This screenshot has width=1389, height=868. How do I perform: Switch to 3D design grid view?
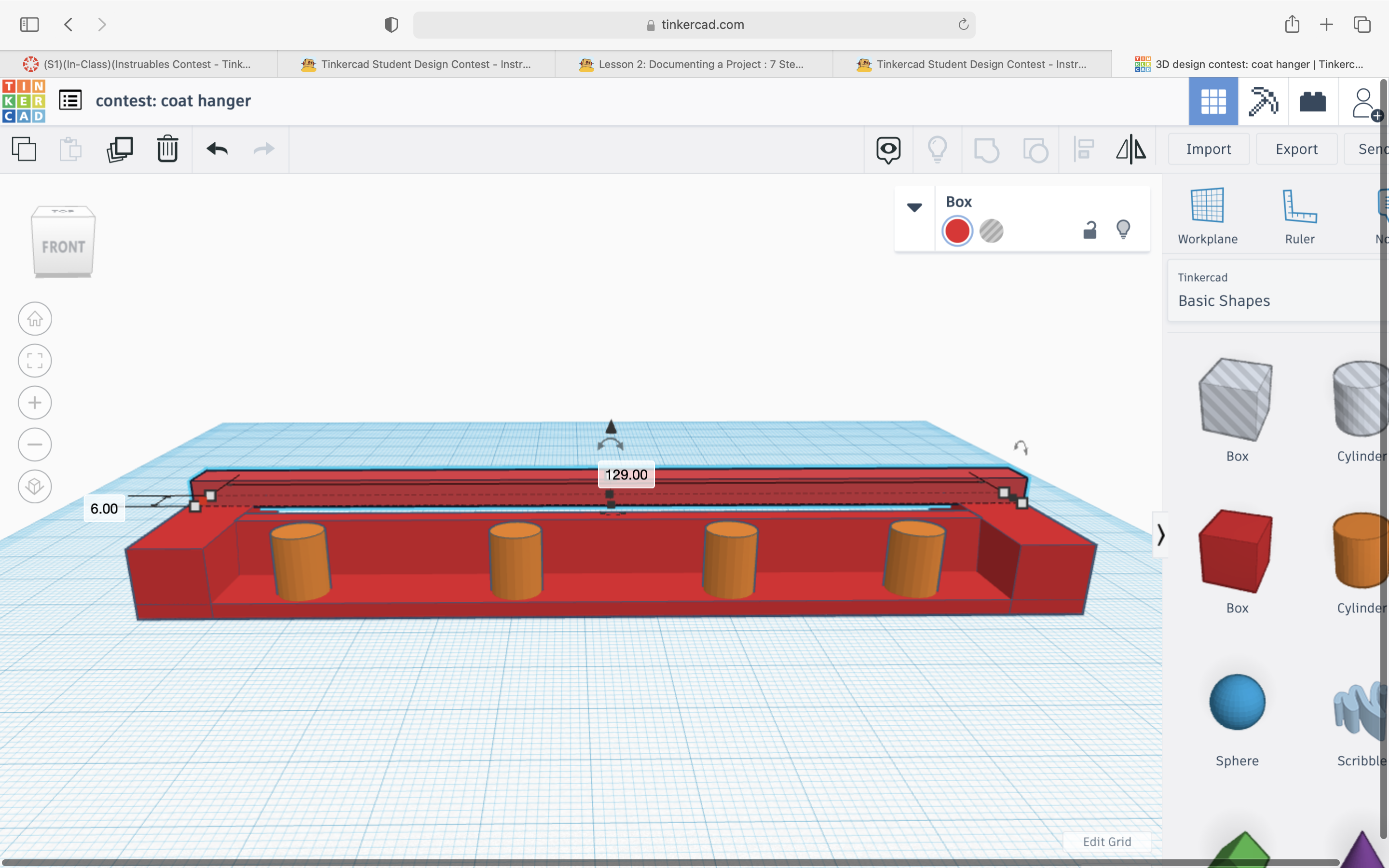click(x=1213, y=102)
